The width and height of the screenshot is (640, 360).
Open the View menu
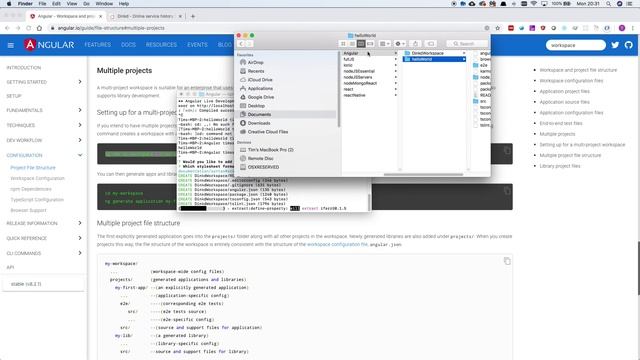tap(72, 4)
